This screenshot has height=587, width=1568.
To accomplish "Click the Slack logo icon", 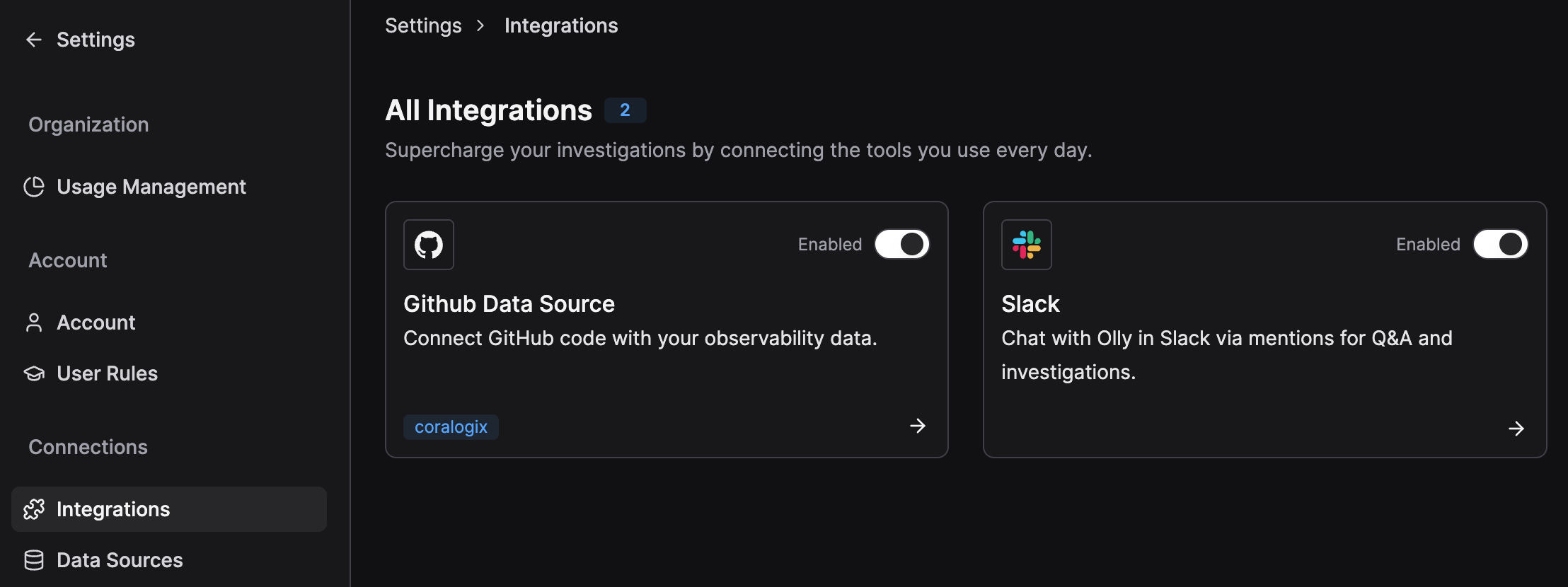I will (1027, 245).
